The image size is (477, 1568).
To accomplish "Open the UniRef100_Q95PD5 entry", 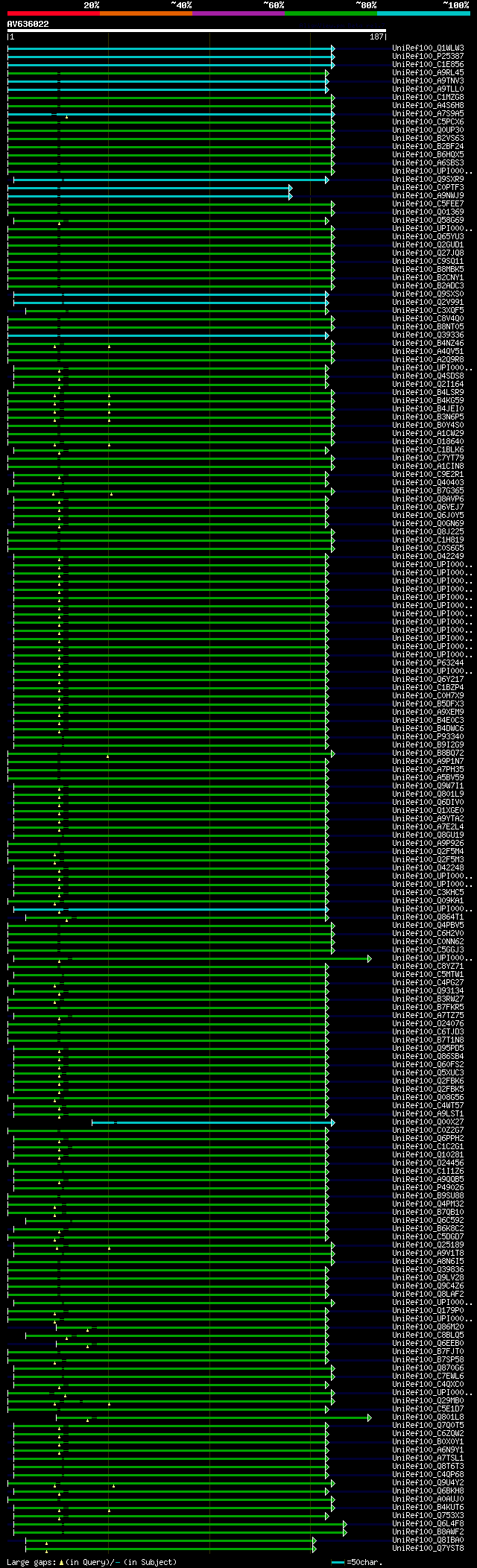I will (x=429, y=1049).
